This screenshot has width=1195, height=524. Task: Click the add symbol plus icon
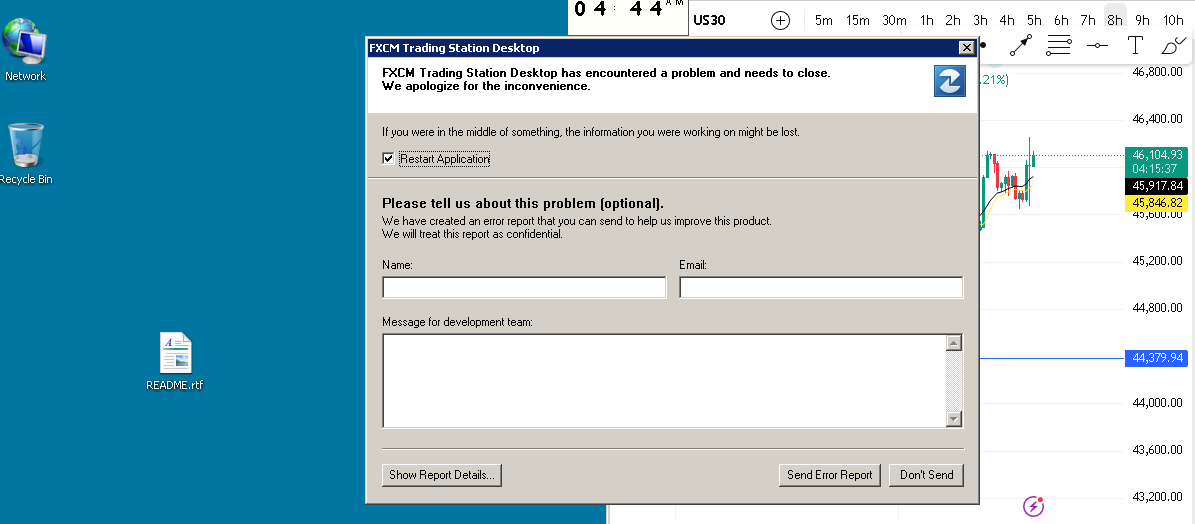point(780,20)
